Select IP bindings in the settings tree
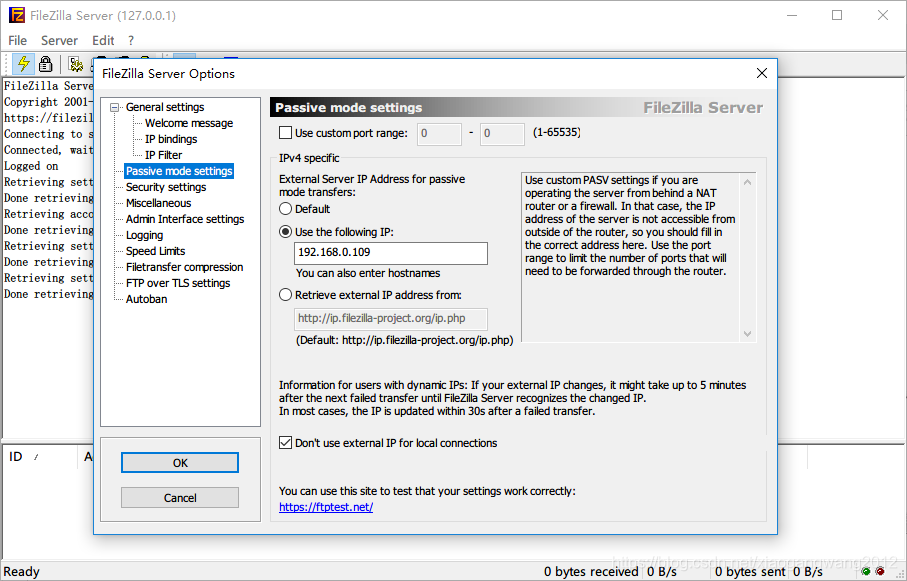907x581 pixels. [x=171, y=139]
